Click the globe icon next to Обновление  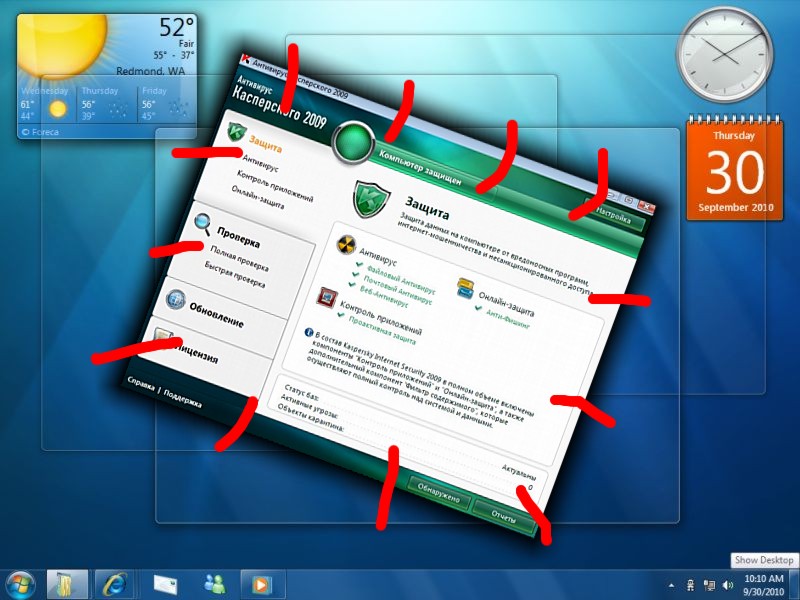point(175,300)
